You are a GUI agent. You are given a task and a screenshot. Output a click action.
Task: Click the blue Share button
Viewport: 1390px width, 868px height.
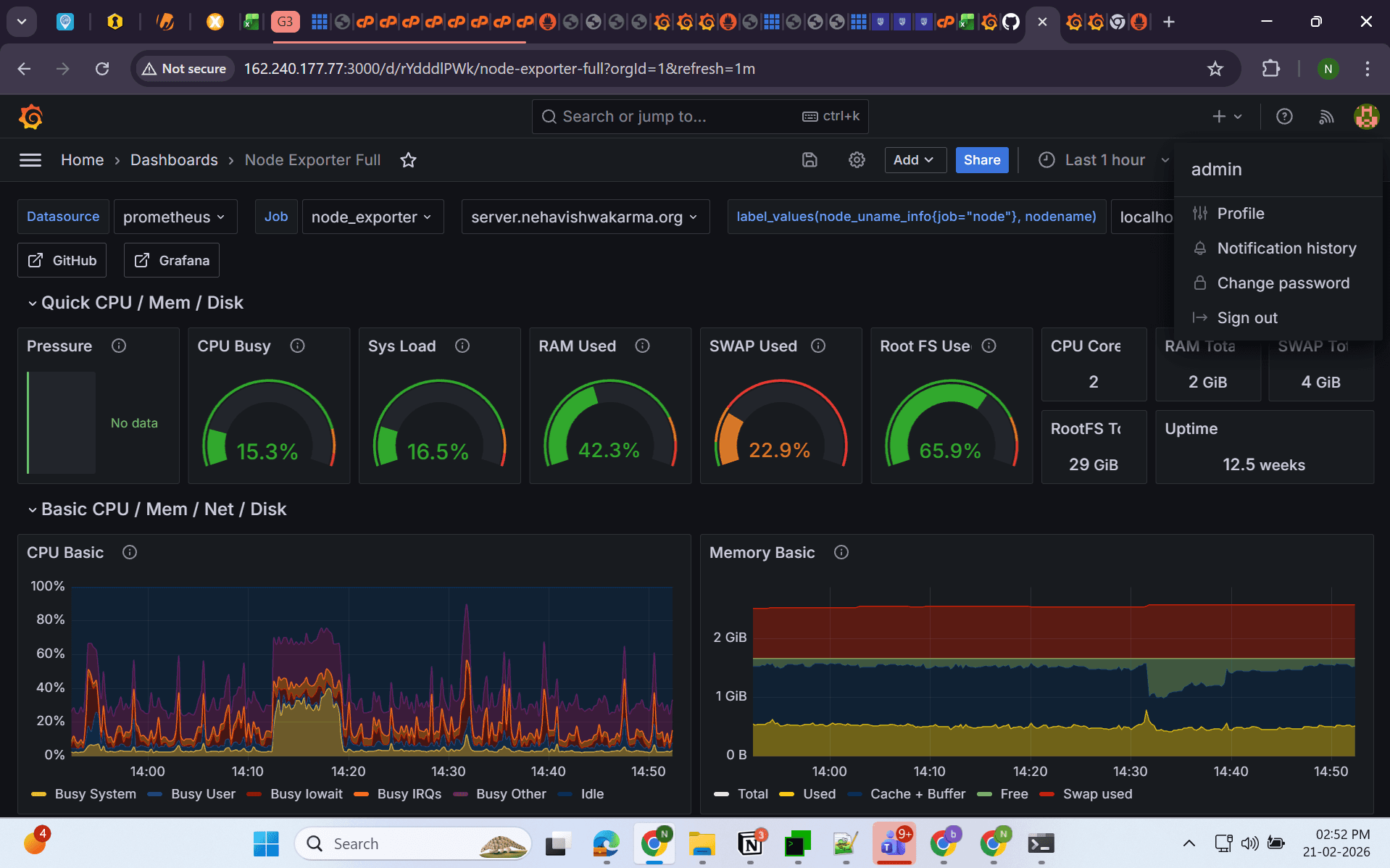coord(981,160)
